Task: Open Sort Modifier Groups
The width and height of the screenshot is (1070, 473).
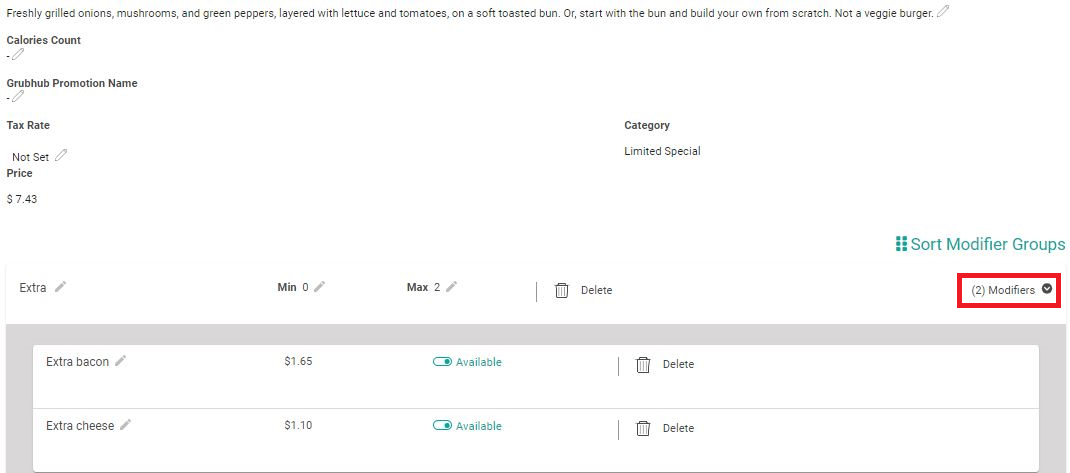Action: pyautogui.click(x=987, y=244)
